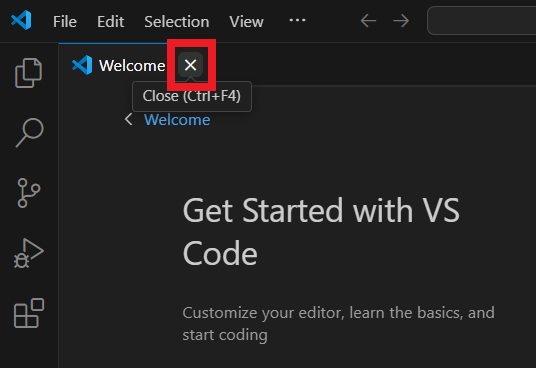Image resolution: width=536 pixels, height=368 pixels.
Task: Click the back chevron beside Welcome link
Action: [129, 119]
